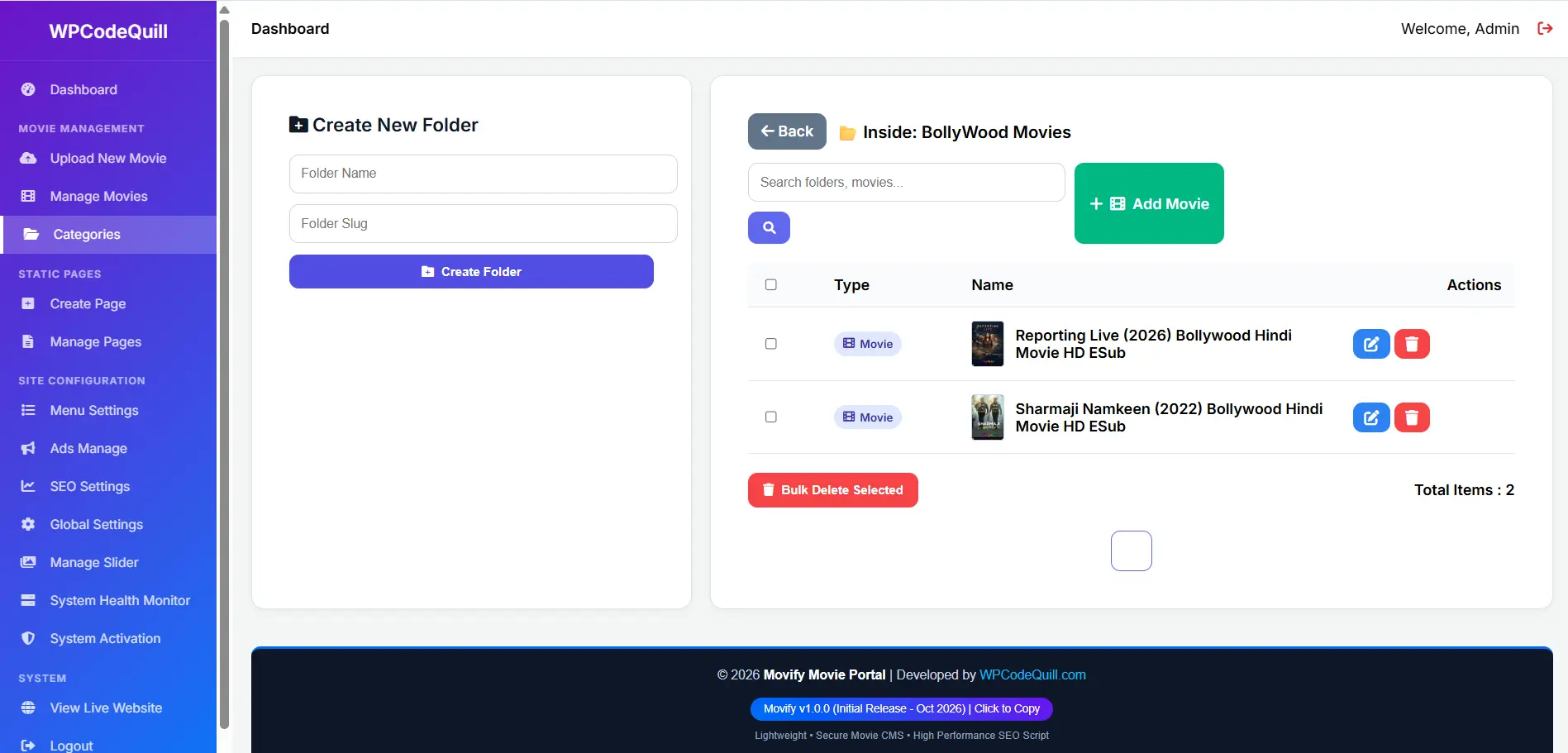Click the logout icon next to Welcome, Admin
This screenshot has width=1568, height=753.
(x=1544, y=29)
